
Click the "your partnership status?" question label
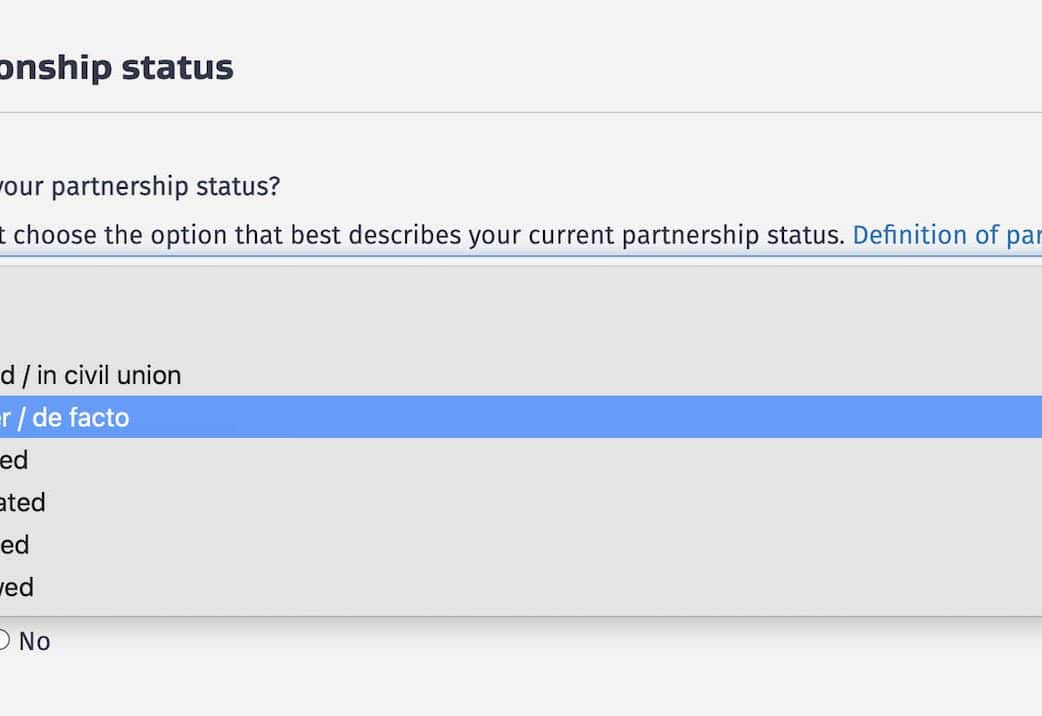[x=138, y=187]
